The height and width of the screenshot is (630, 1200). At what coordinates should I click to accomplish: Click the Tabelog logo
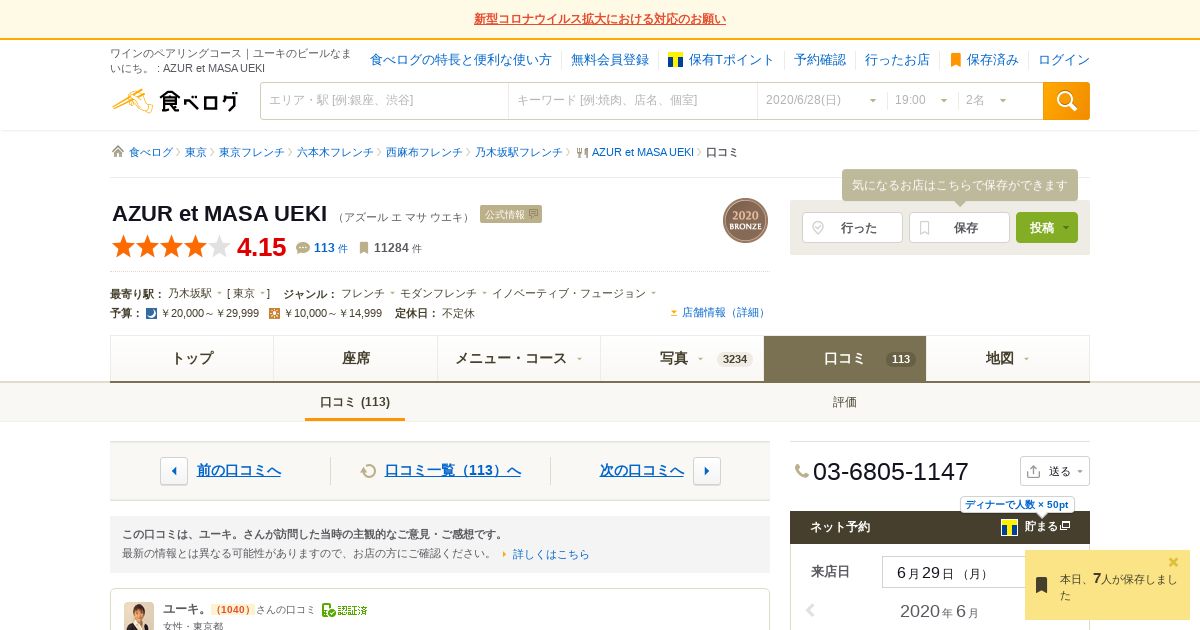coord(175,101)
